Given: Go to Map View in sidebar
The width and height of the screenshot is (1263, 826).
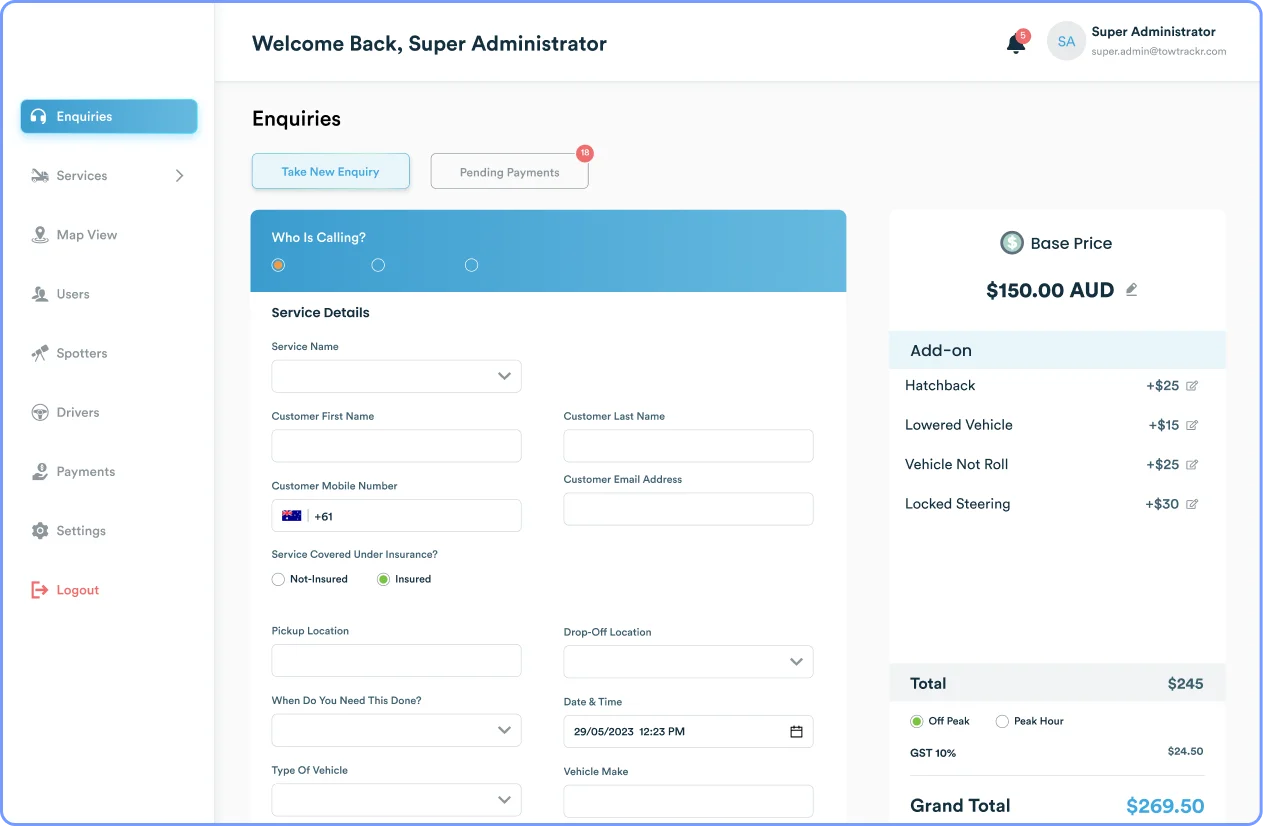Looking at the screenshot, I should point(86,235).
